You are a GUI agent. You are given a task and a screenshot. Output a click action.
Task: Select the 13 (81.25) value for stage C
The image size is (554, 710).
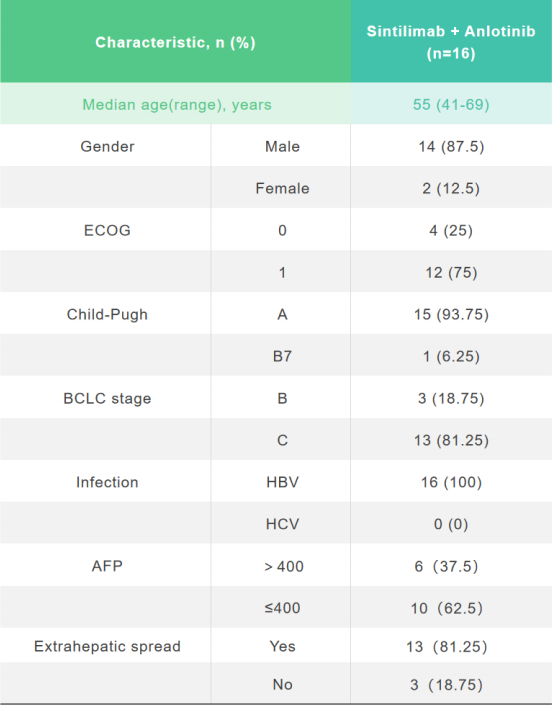point(451,440)
